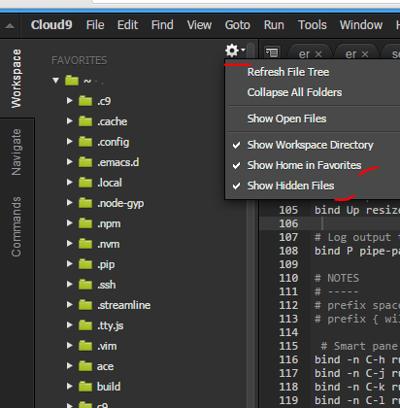
Task: Click line number 115 in gutter
Action: tap(289, 346)
